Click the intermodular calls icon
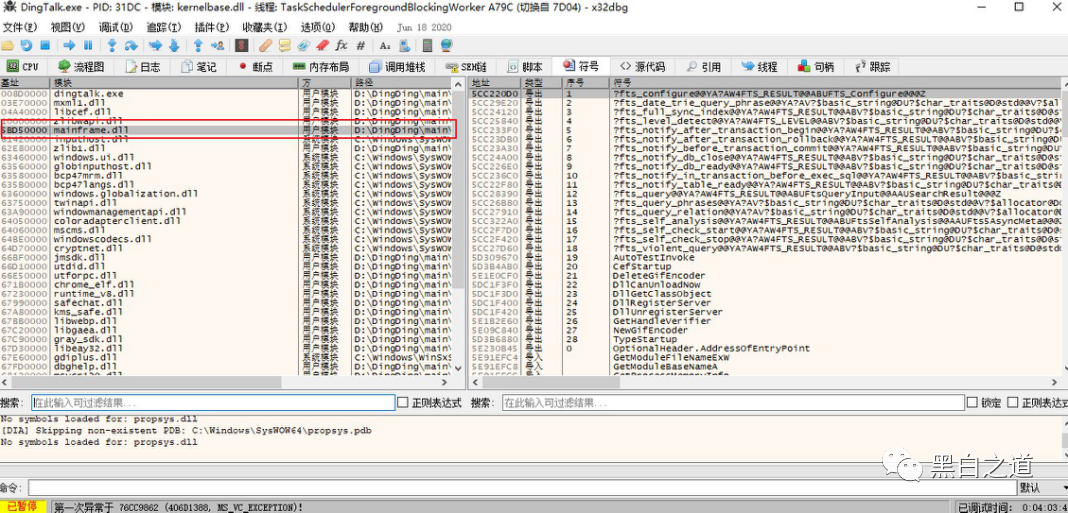The height and width of the screenshot is (513, 1068). (404, 46)
